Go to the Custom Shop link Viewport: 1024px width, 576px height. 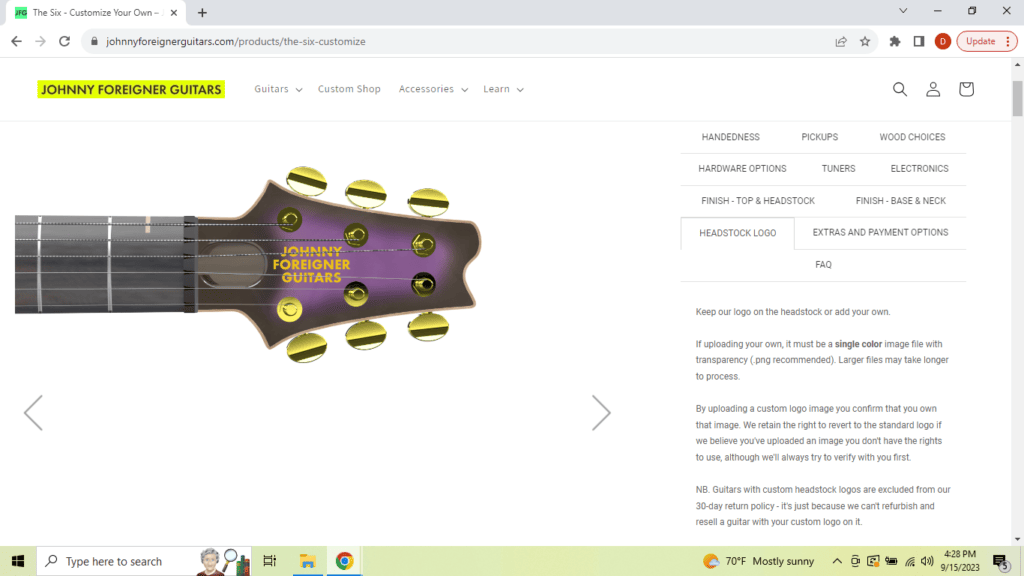[x=349, y=89]
